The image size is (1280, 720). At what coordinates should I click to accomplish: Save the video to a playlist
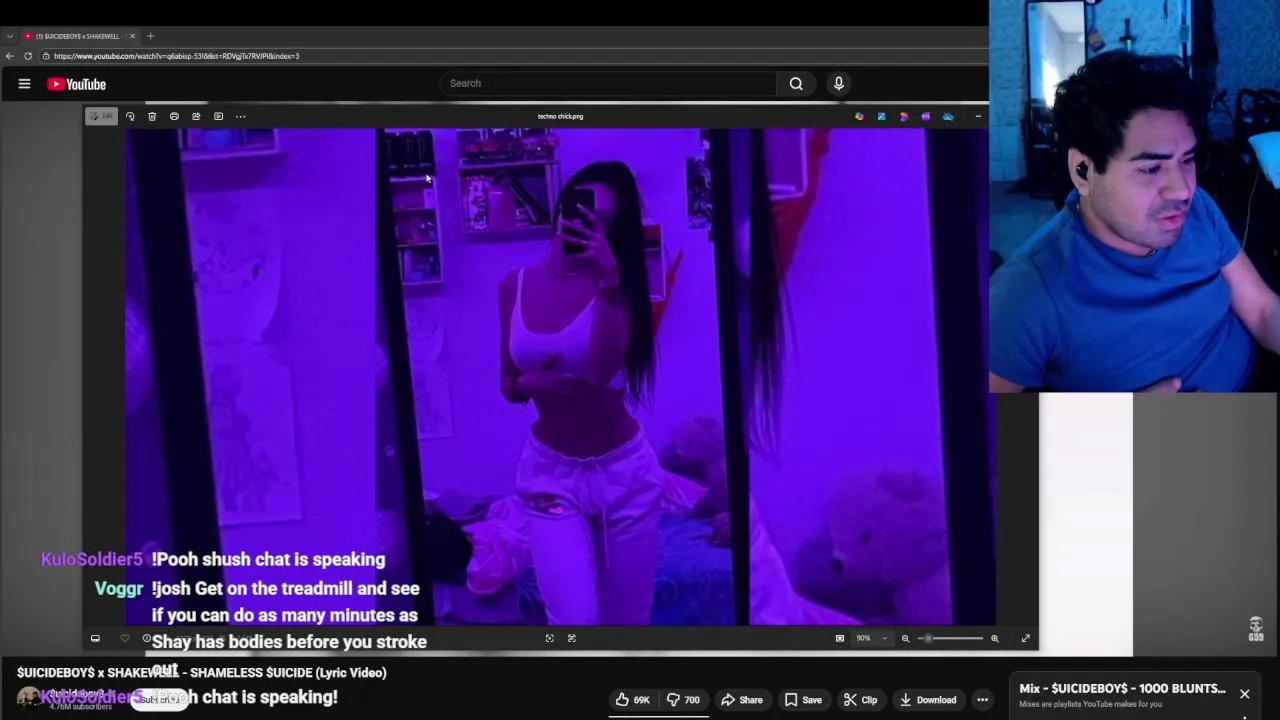803,700
